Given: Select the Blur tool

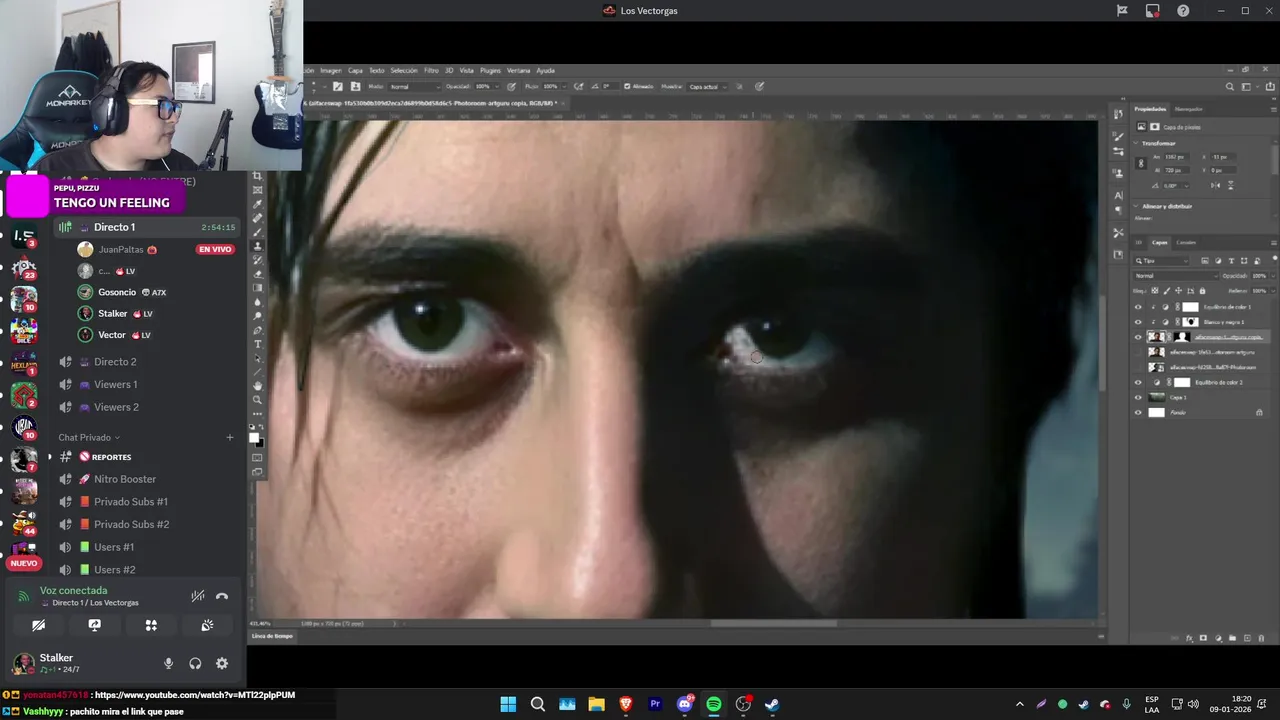Looking at the screenshot, I should 258,302.
